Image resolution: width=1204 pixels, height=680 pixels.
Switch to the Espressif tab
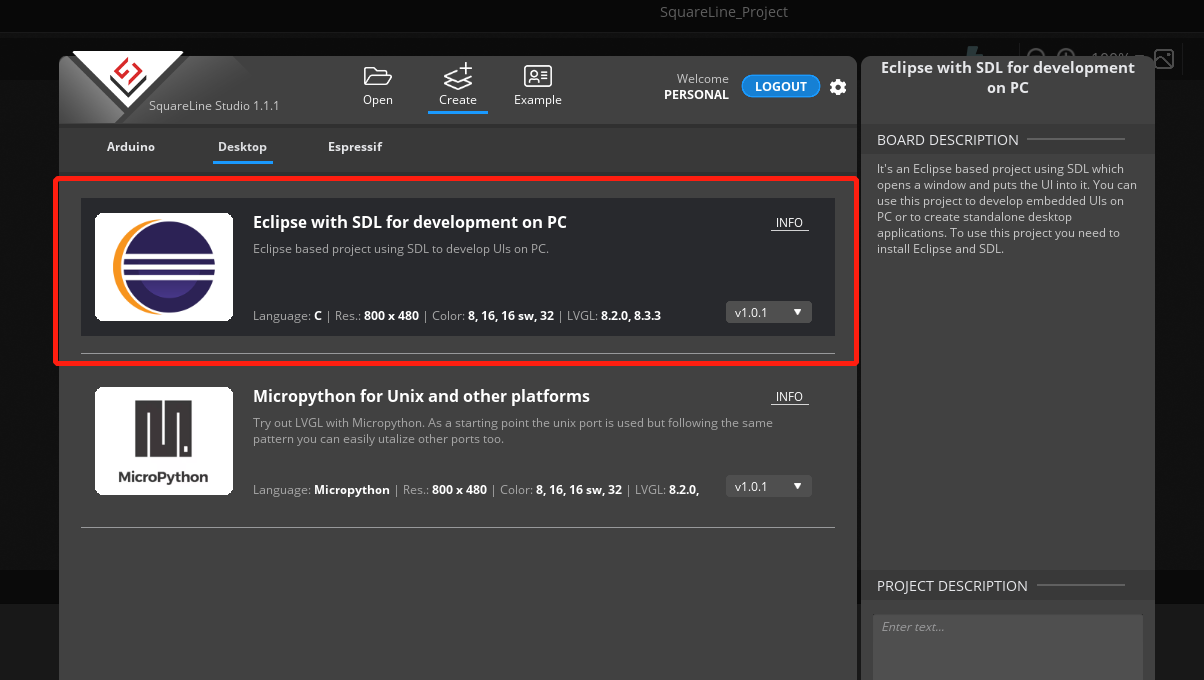(x=355, y=147)
